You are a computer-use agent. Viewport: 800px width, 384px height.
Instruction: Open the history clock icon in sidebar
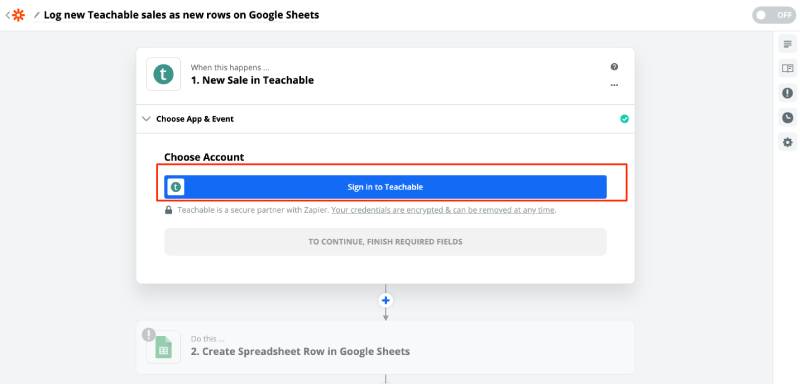tap(787, 118)
